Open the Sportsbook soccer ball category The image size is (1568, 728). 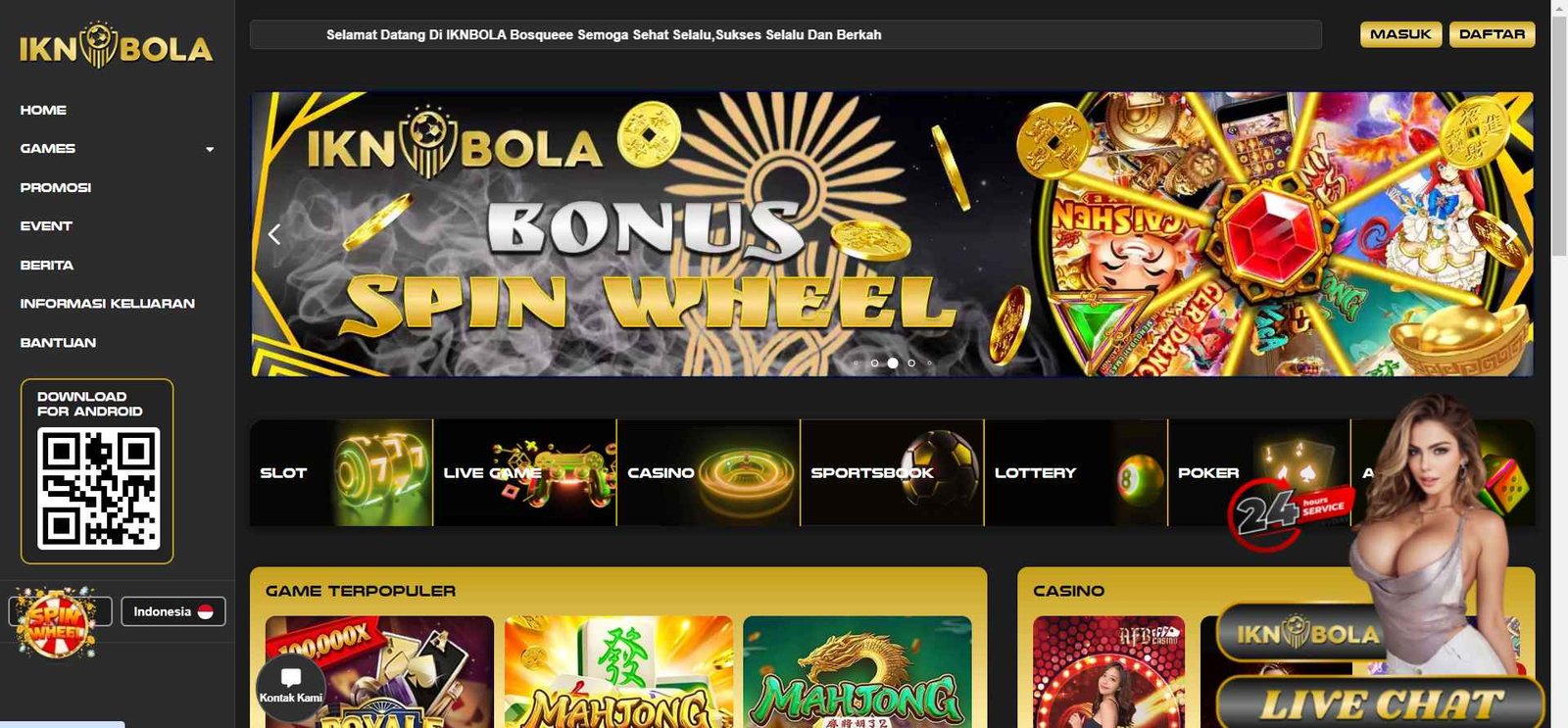(892, 472)
